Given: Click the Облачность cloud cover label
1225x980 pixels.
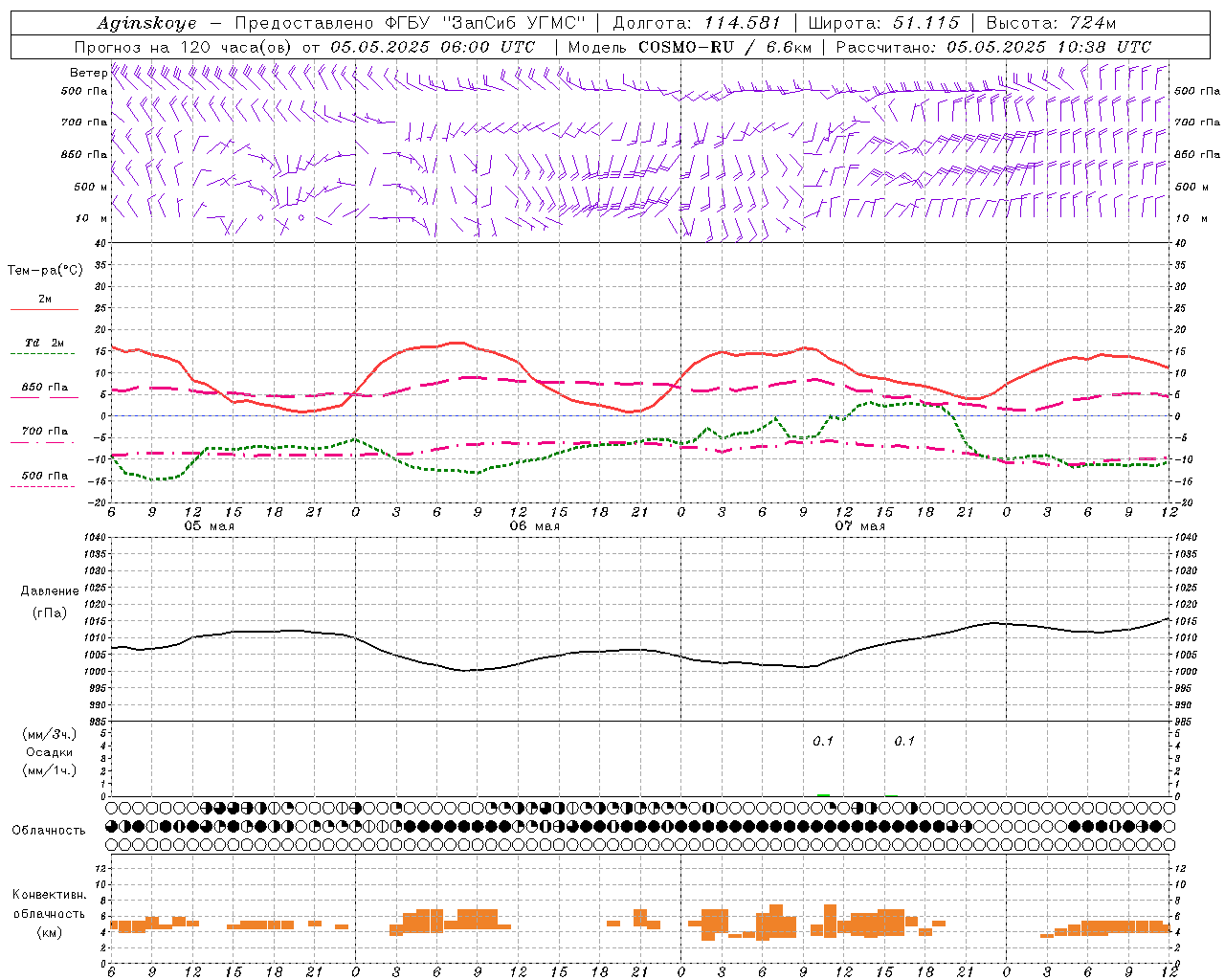Looking at the screenshot, I should (x=49, y=831).
